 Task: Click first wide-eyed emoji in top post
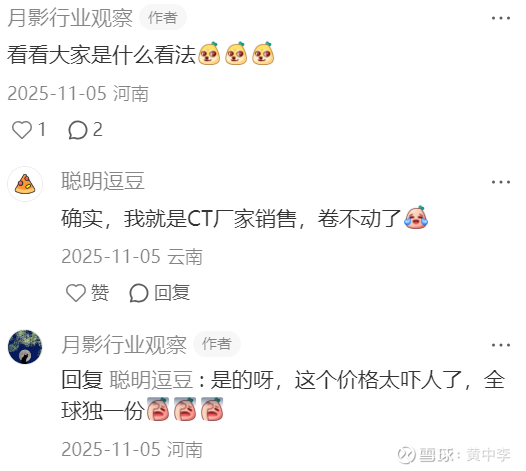209,53
